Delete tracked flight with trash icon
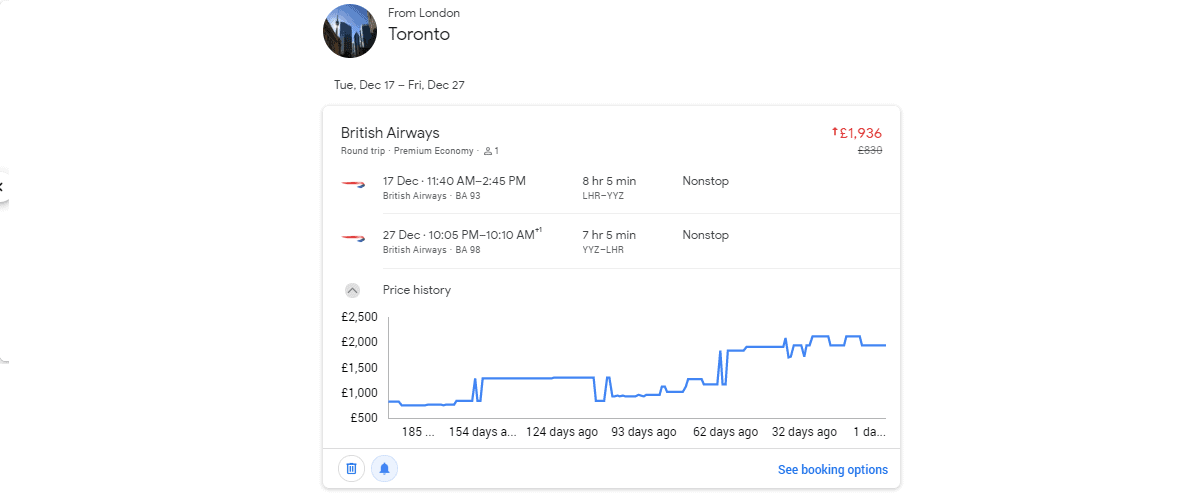 point(350,469)
